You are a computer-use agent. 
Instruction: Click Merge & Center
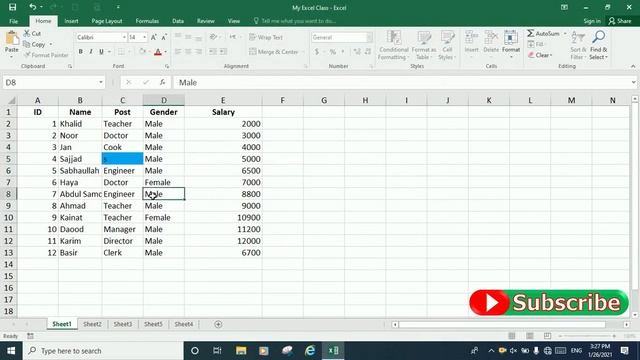click(x=273, y=52)
